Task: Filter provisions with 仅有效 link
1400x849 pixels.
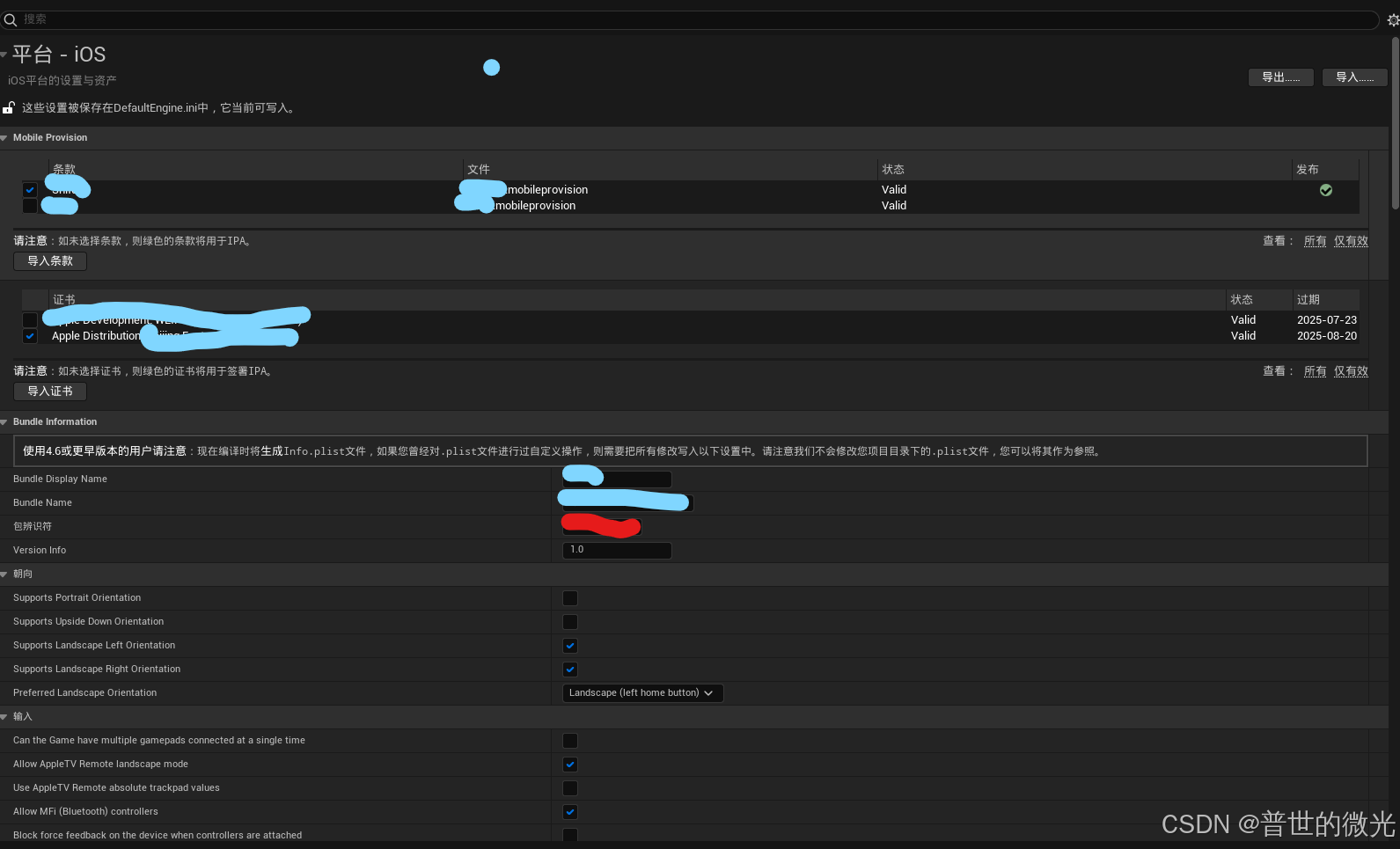Action: 1351,241
